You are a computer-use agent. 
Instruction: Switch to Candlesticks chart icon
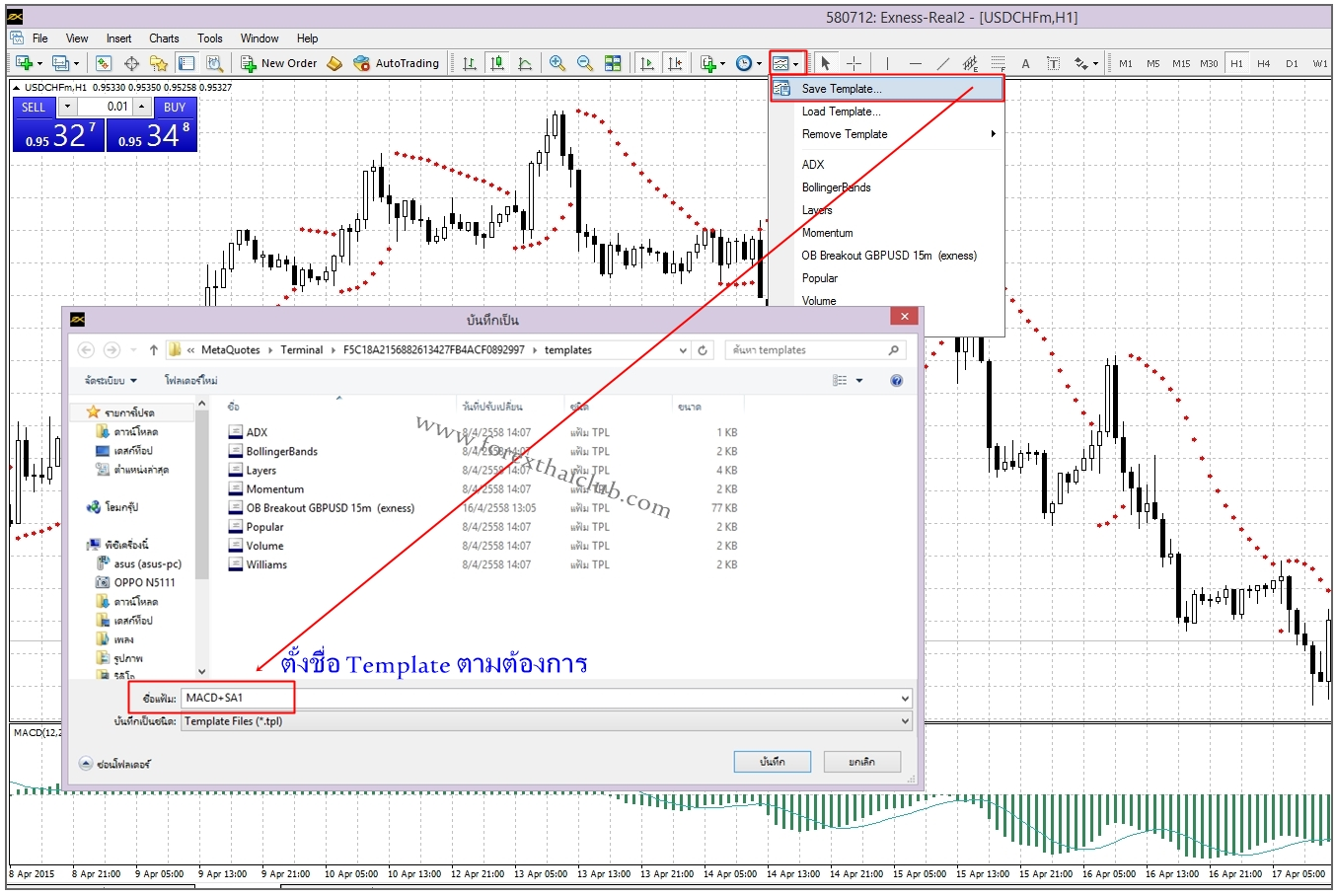pyautogui.click(x=497, y=63)
